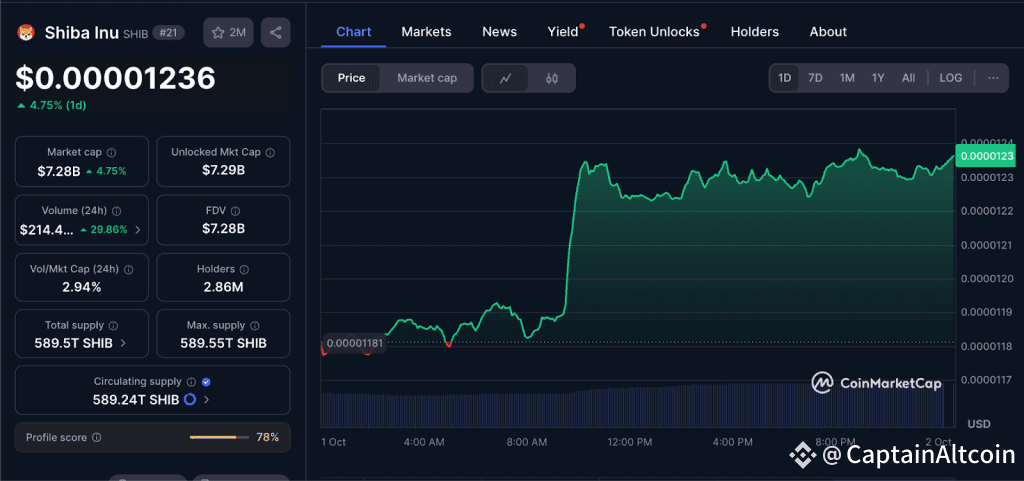
Task: Click the verified badge by Circulating supply
Action: (206, 382)
